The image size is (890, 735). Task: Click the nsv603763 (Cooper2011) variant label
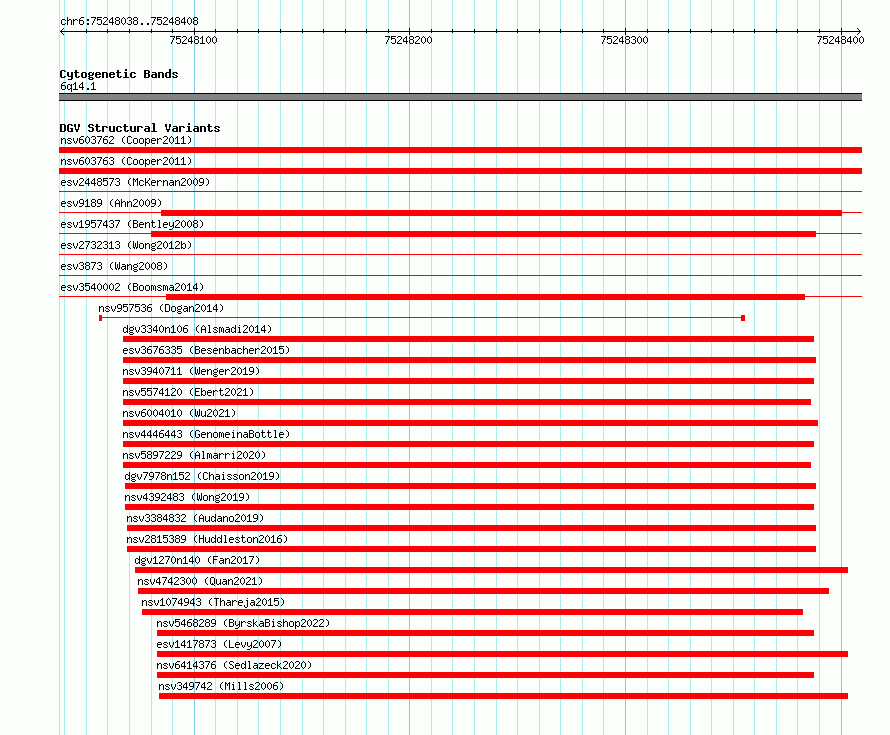point(126,161)
